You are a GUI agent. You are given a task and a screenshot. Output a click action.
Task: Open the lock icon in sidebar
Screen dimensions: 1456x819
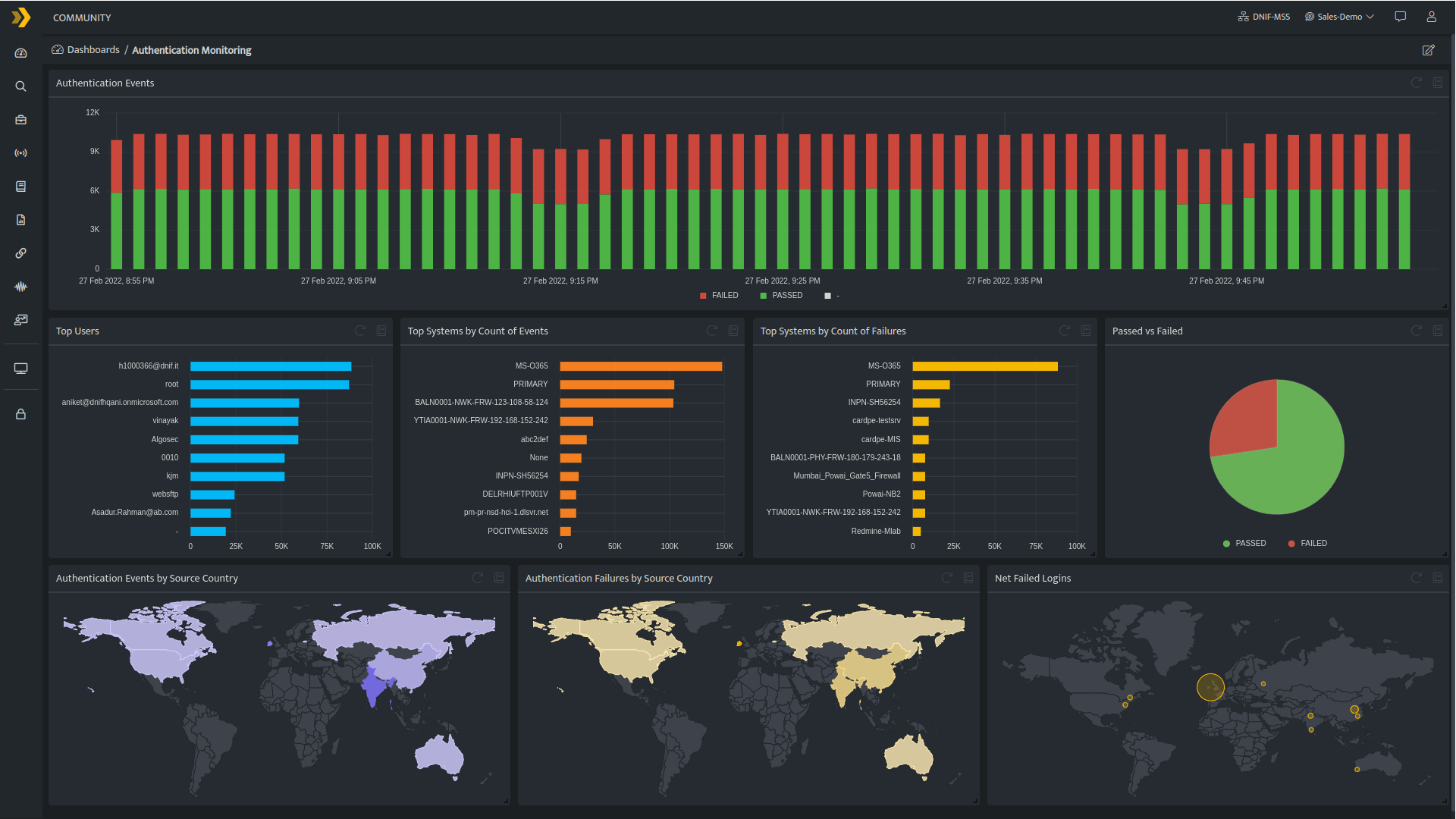[x=20, y=414]
